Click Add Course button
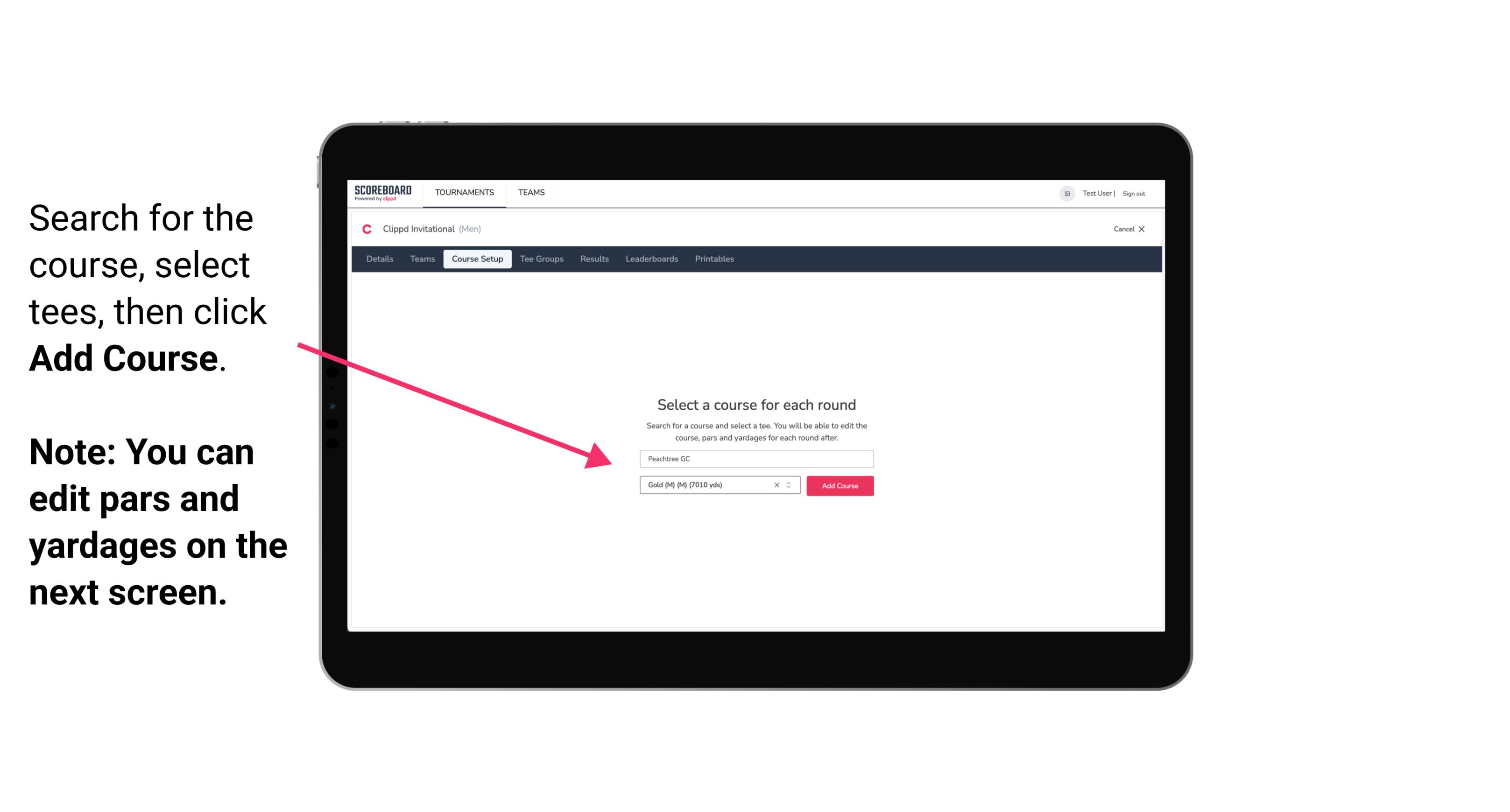Viewport: 1510px width, 812px height. click(839, 486)
